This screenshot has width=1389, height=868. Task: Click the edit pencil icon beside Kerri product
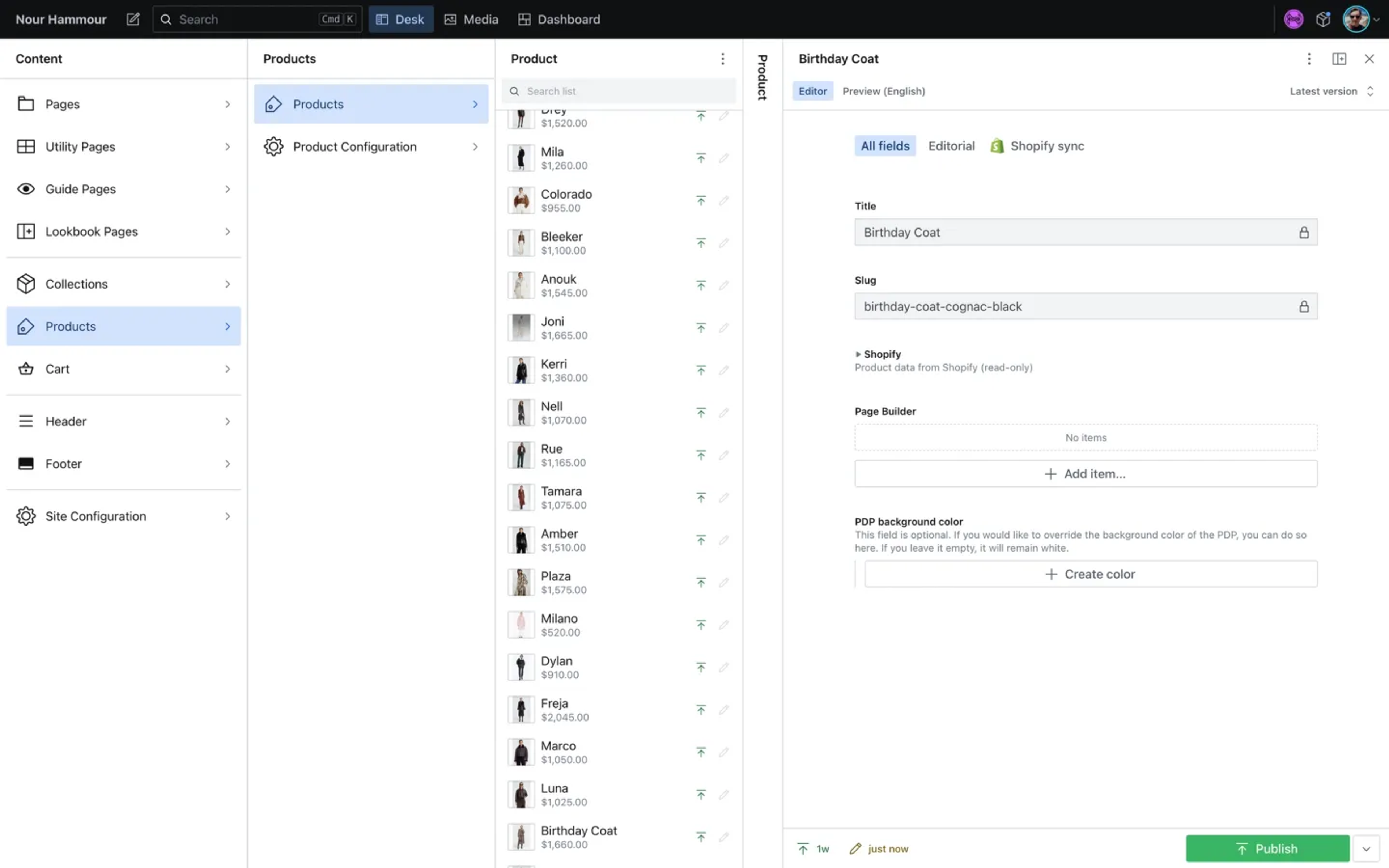tap(723, 370)
